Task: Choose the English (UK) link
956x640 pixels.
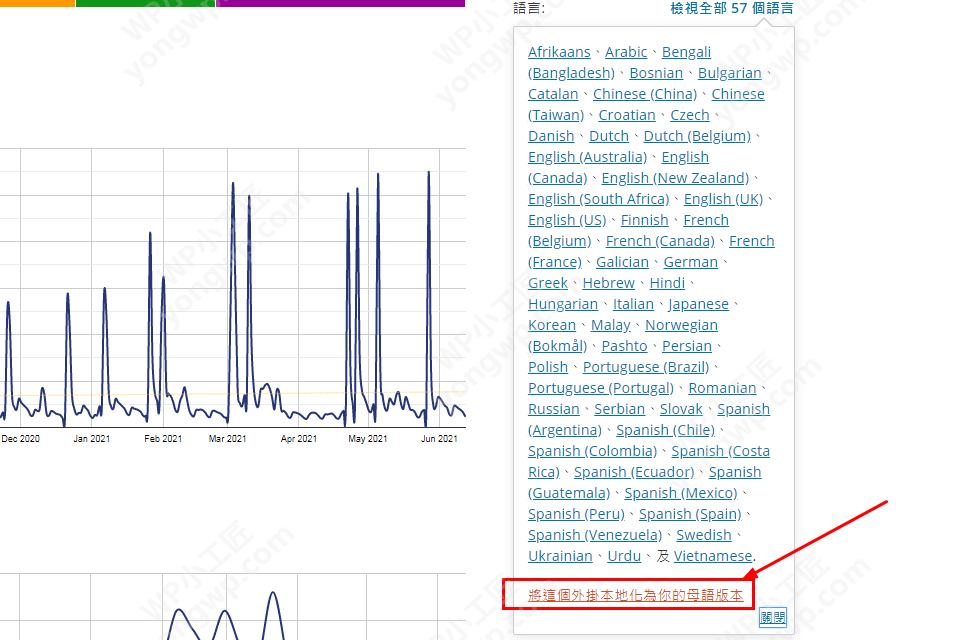Action: coord(723,199)
